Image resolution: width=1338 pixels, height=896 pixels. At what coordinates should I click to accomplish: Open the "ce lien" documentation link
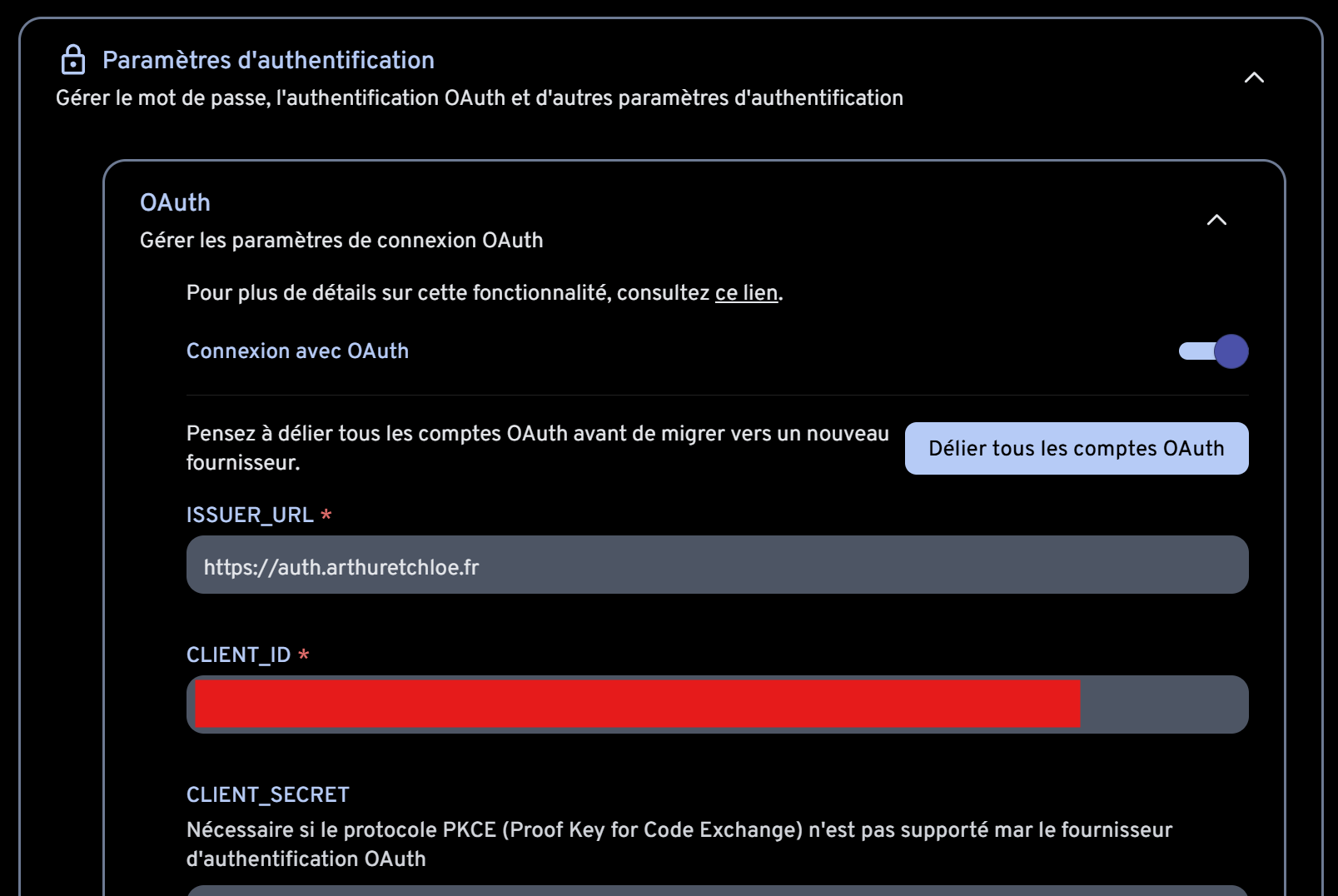coord(746,293)
